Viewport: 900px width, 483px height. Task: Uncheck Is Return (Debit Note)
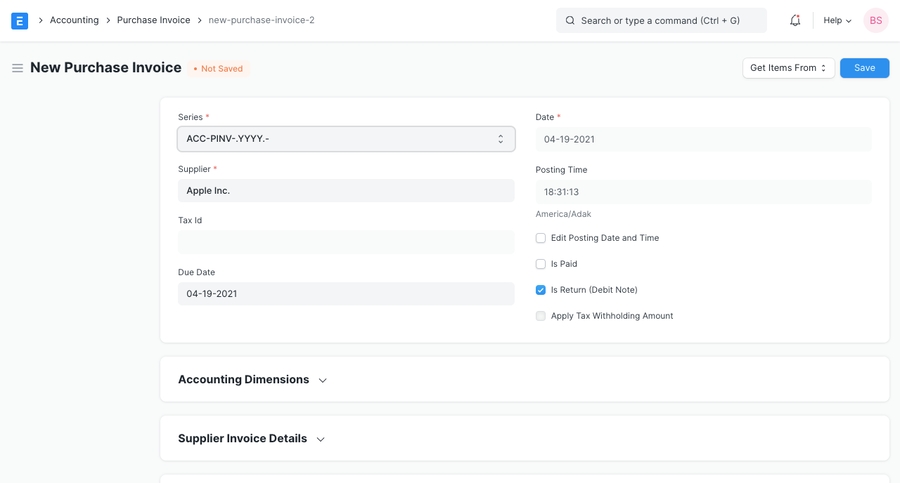[541, 290]
